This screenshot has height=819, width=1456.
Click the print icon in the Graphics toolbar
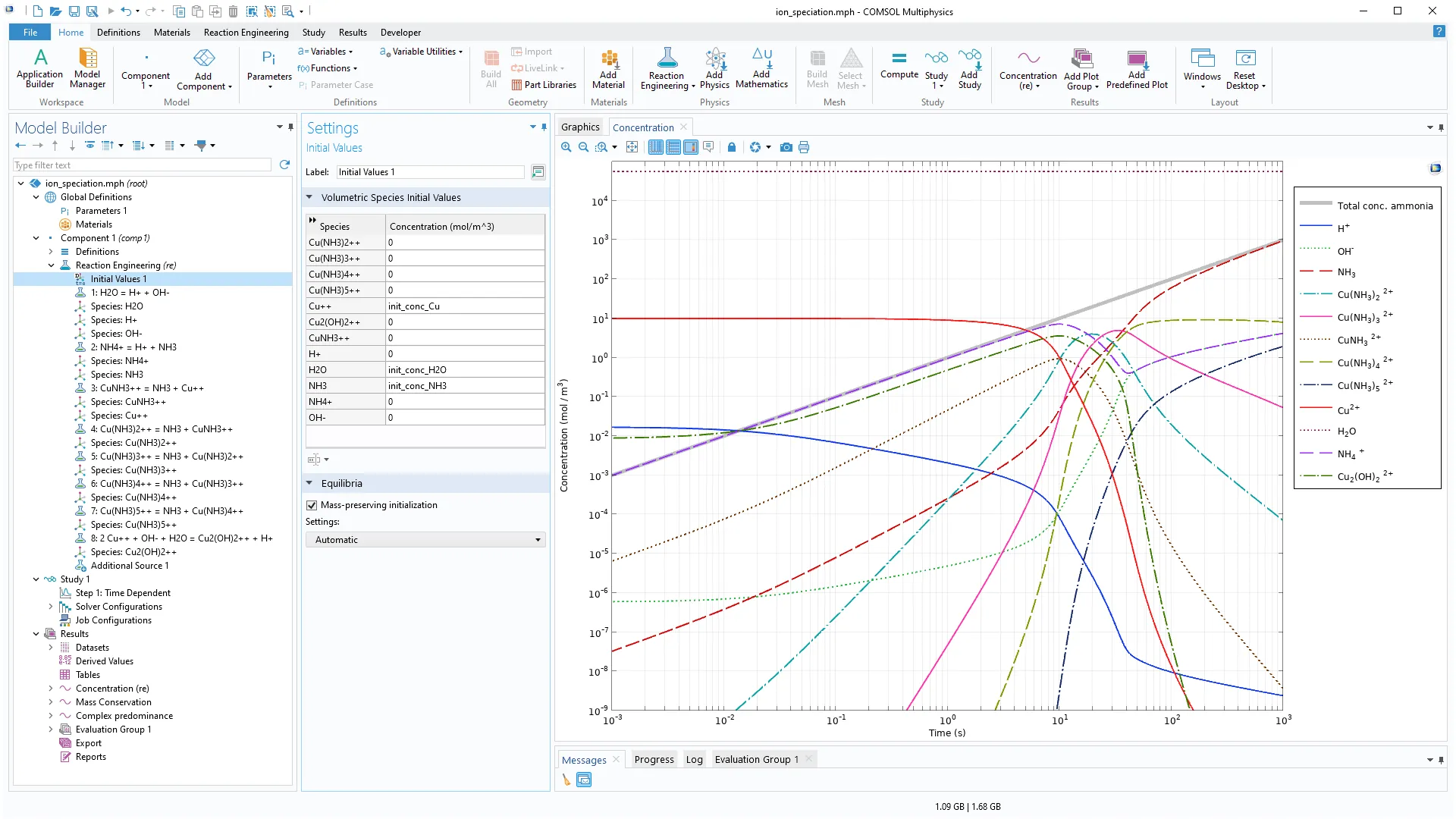point(804,147)
